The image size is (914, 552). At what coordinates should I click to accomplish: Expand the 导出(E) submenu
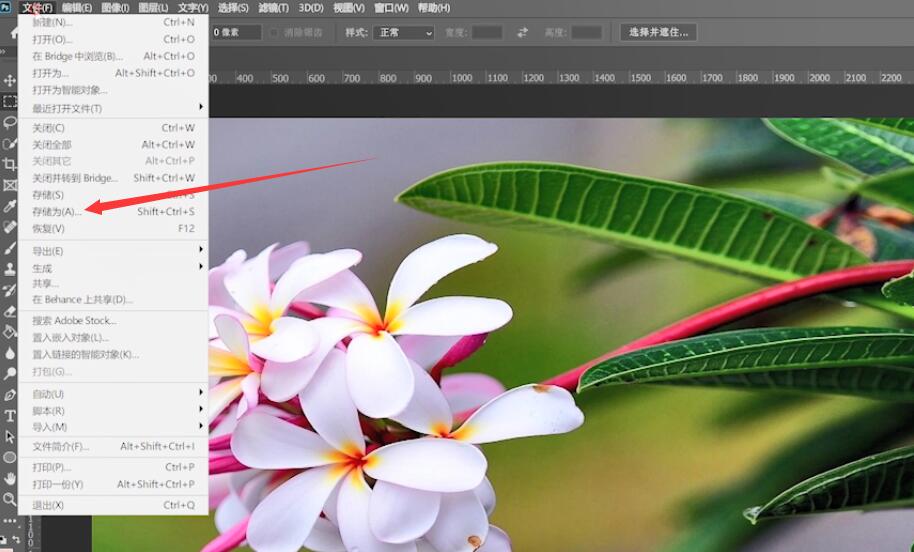[114, 251]
